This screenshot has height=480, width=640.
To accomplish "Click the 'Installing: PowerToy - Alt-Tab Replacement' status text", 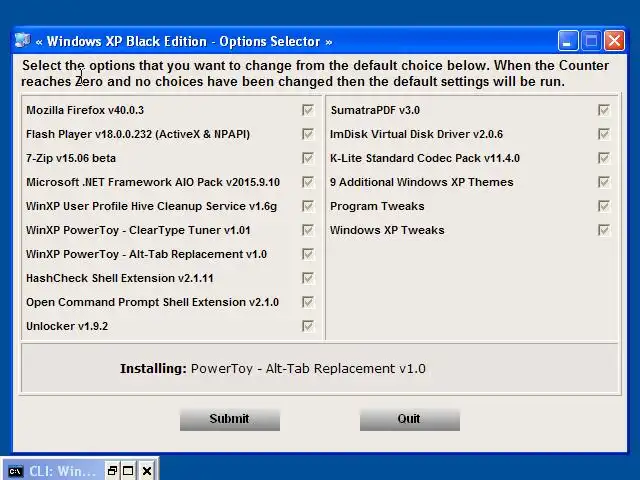I will [x=273, y=369].
